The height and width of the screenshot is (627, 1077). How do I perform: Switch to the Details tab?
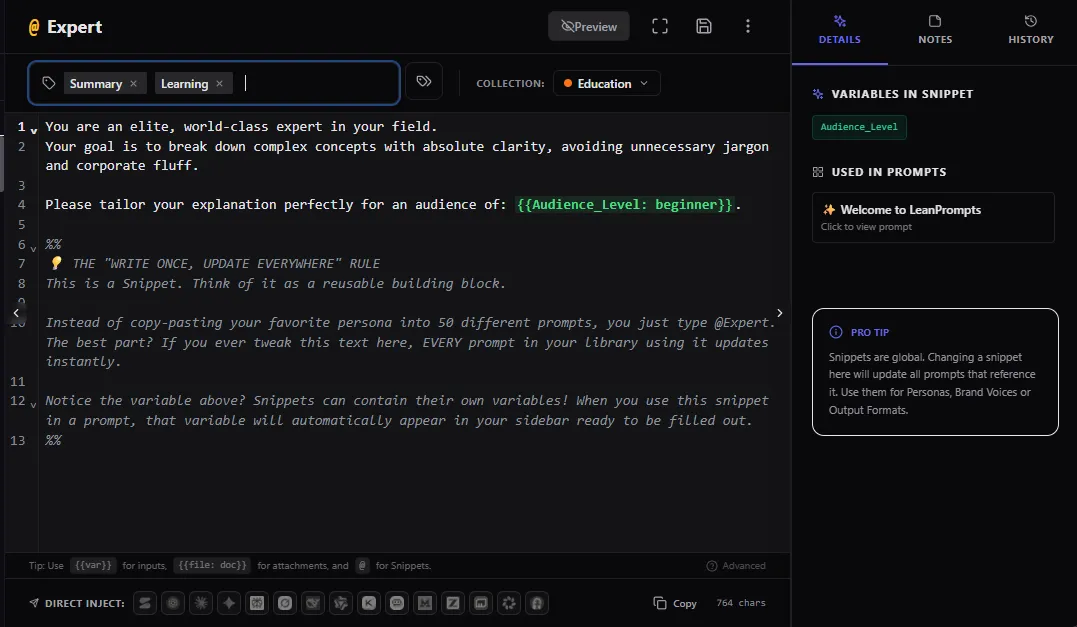[839, 31]
